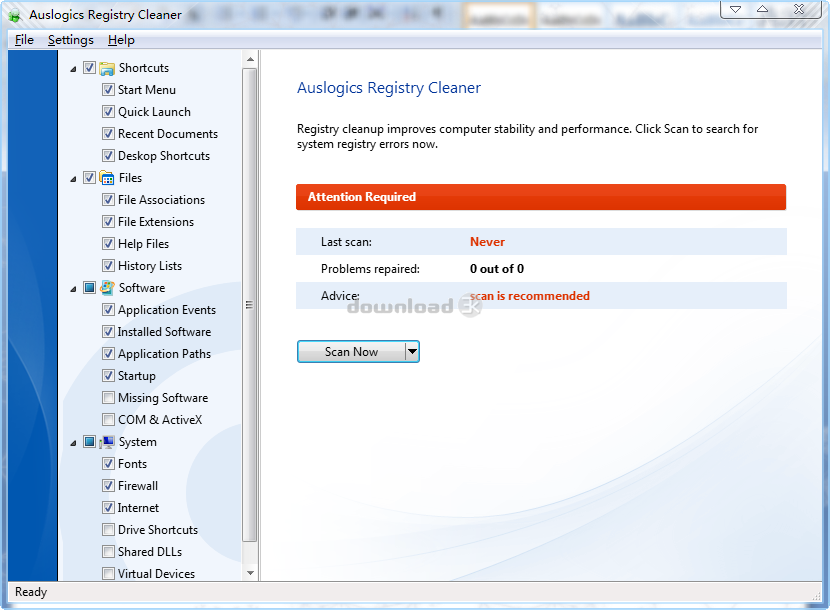The height and width of the screenshot is (610, 830).
Task: Enable the Virtual Devices checkbox
Action: point(108,573)
